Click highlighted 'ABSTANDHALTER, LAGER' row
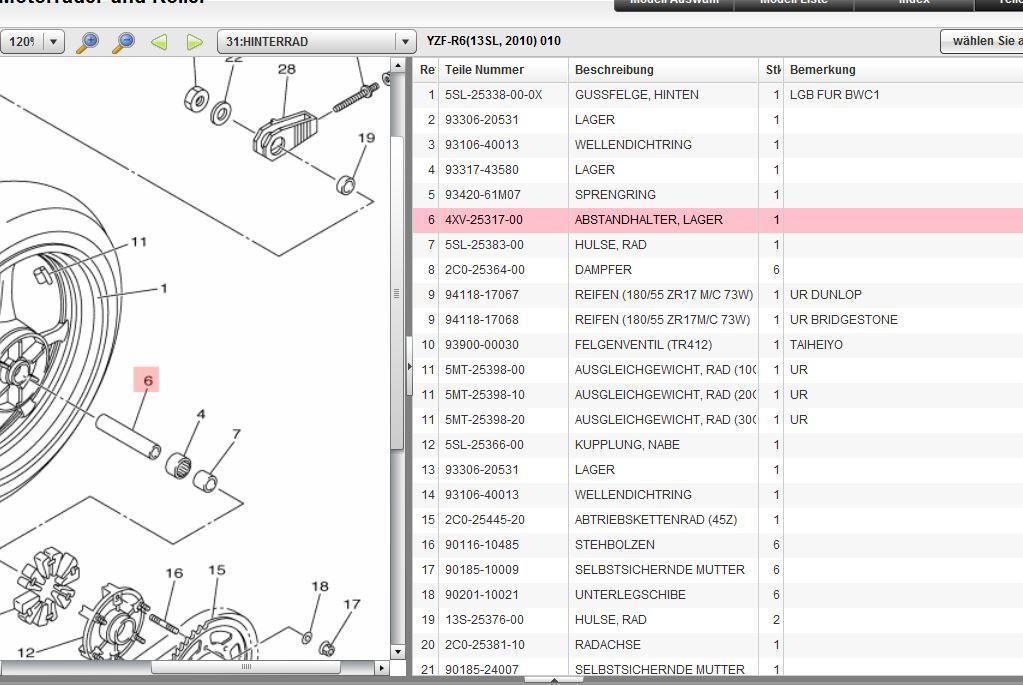The width and height of the screenshot is (1023, 685). click(718, 220)
